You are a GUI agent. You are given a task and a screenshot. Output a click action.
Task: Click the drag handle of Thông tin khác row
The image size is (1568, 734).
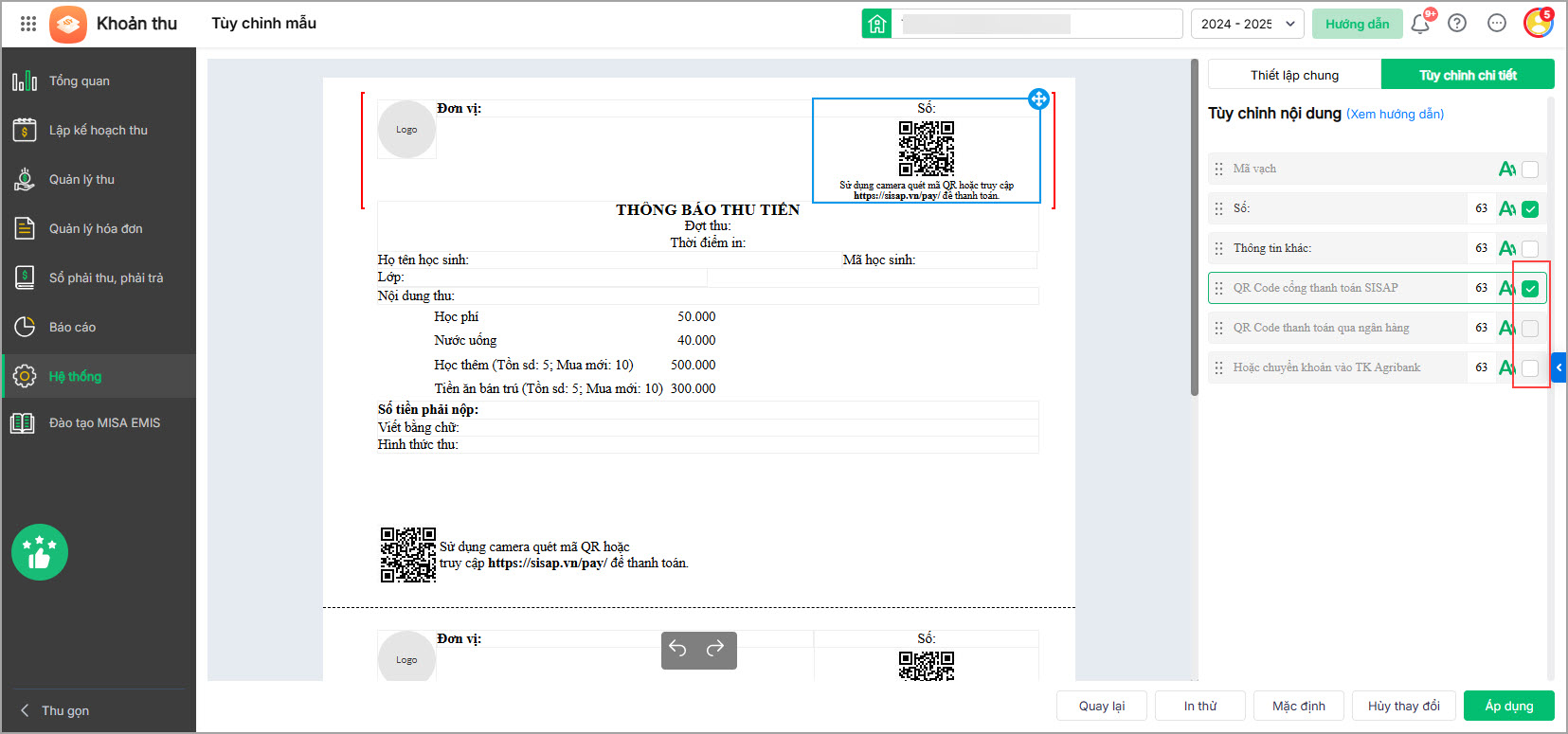(x=1218, y=248)
